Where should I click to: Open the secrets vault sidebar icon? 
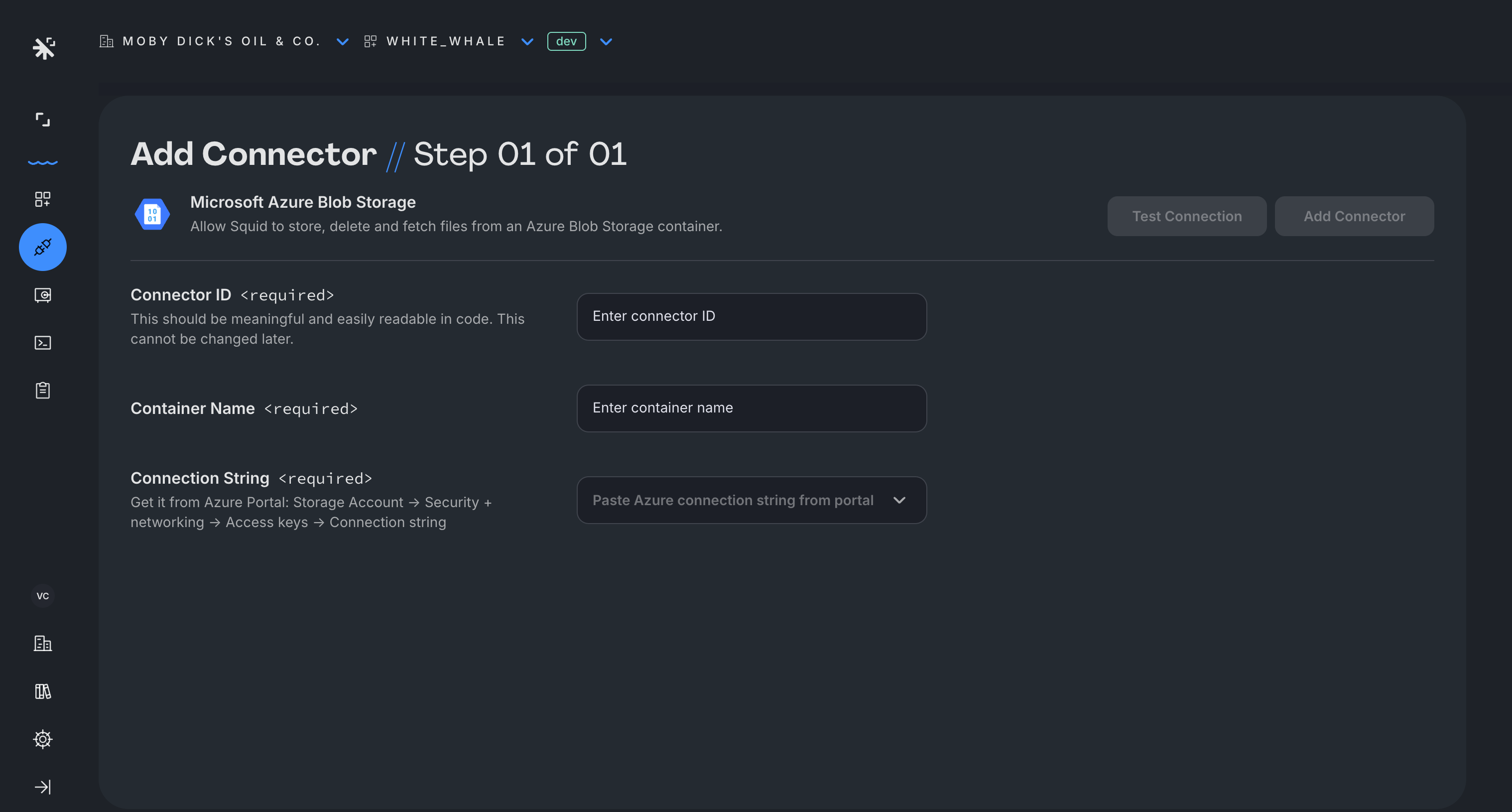(x=43, y=295)
